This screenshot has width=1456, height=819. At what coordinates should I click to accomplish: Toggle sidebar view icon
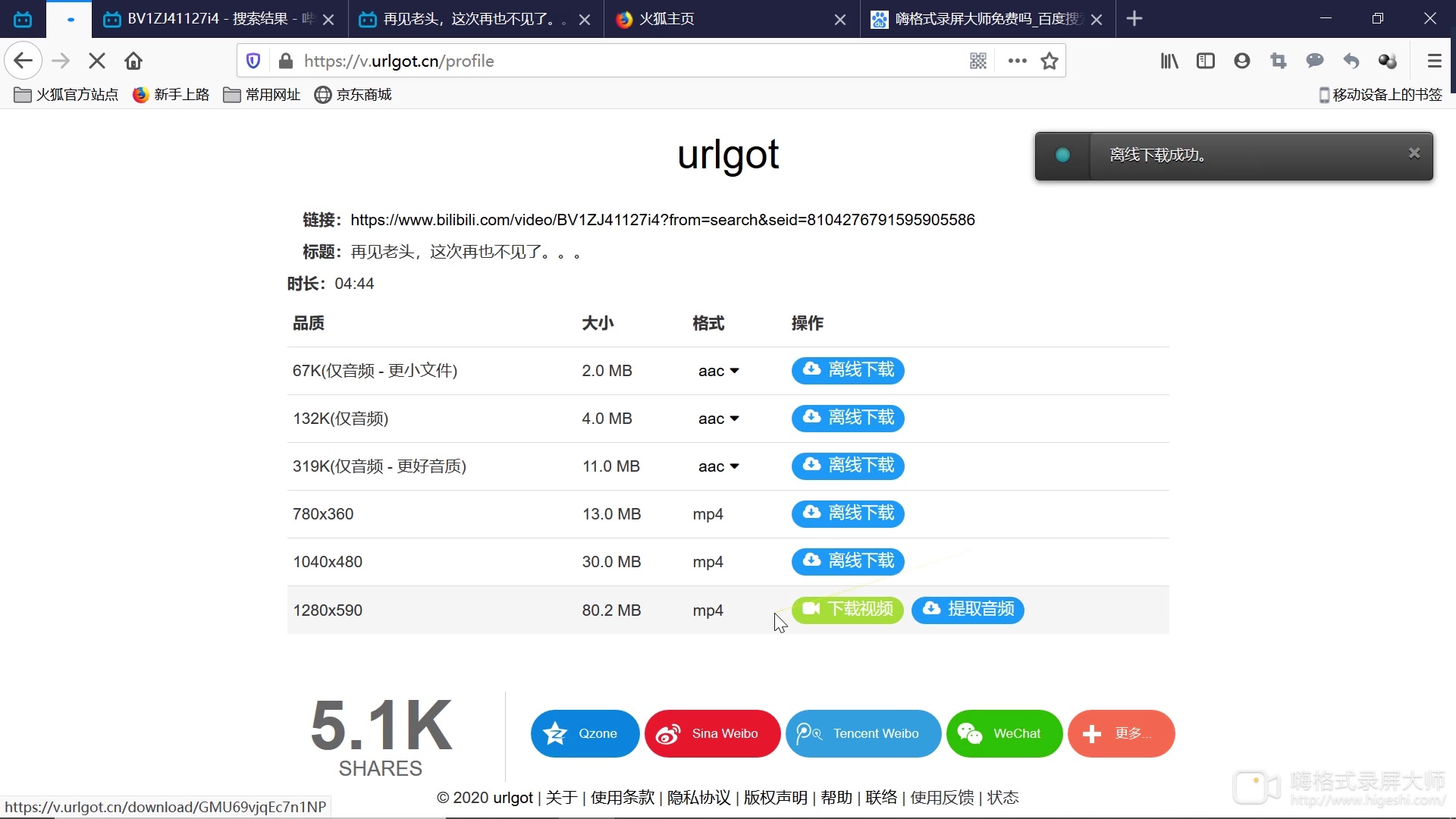coord(1206,61)
